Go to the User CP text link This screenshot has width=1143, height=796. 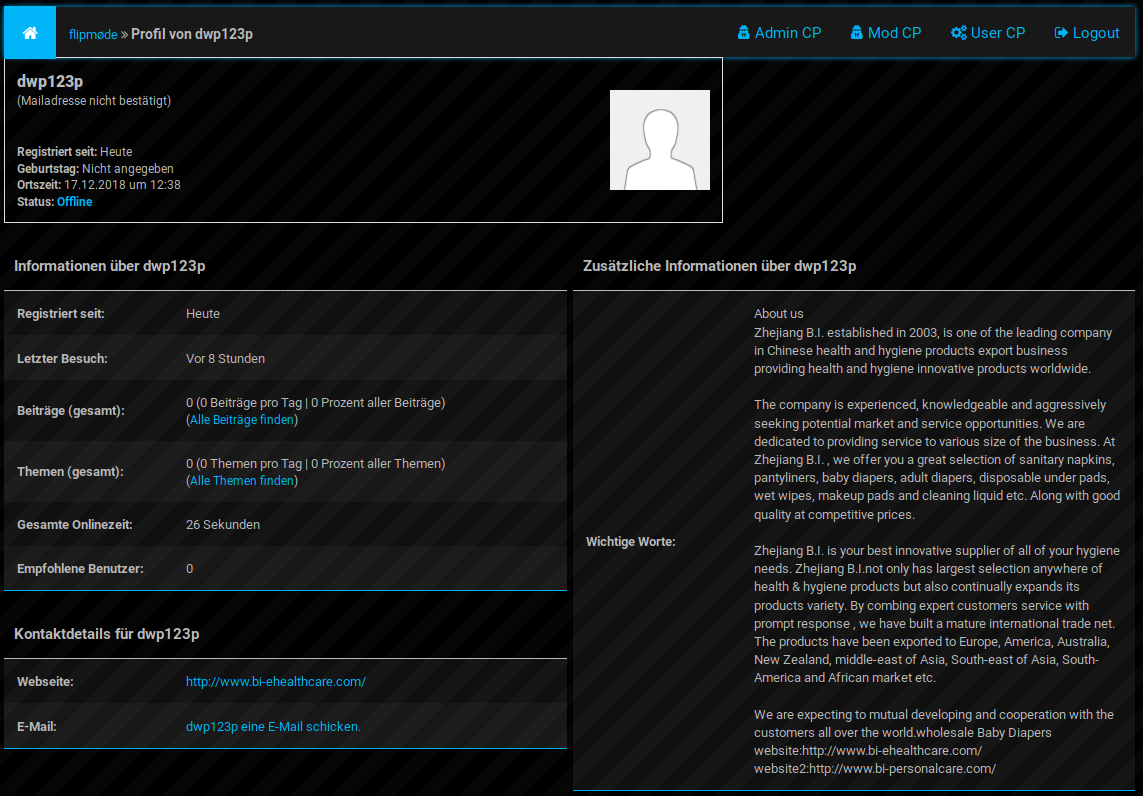(998, 33)
